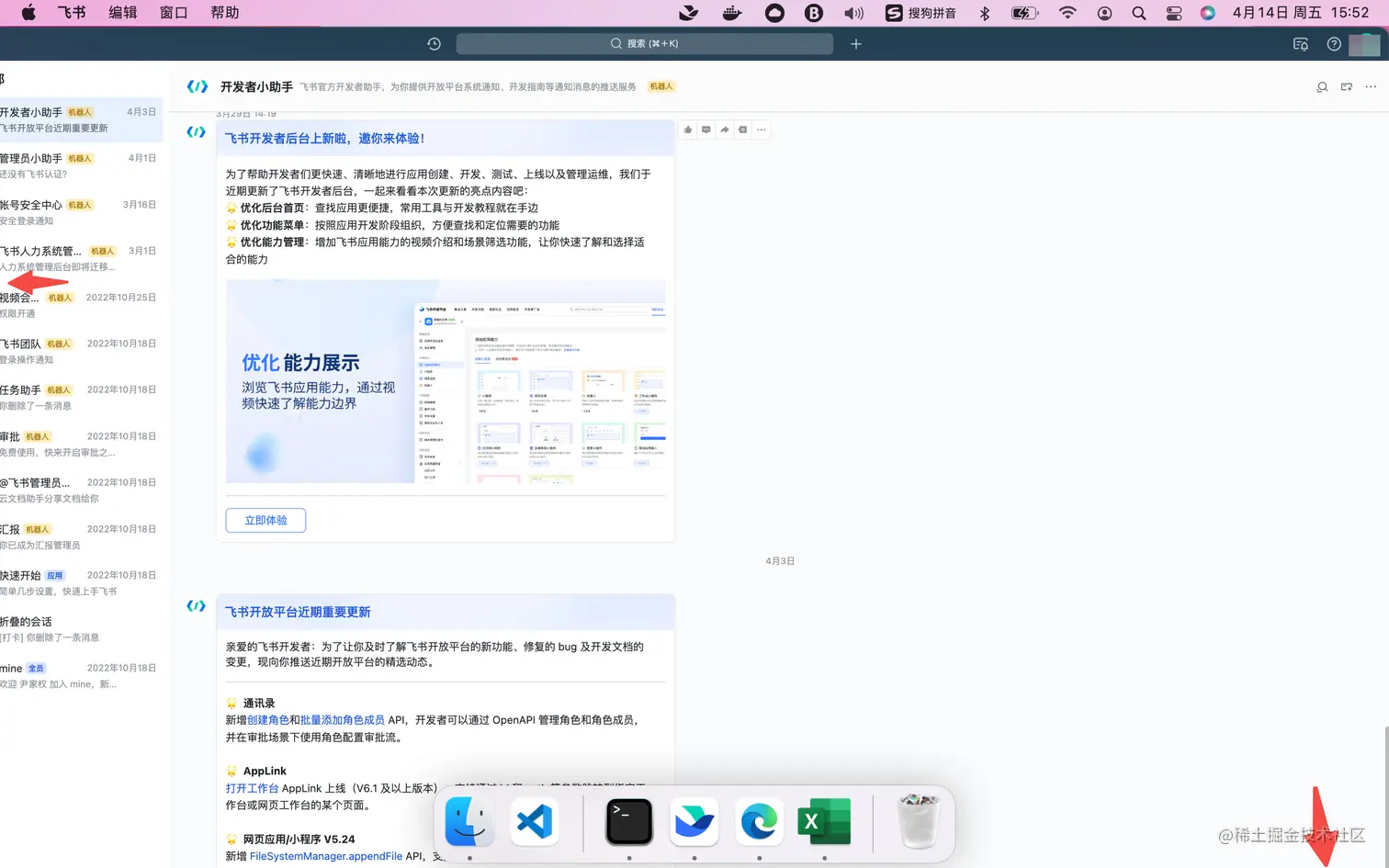Open the 汇报 conversation
Viewport: 1389px width, 868px height.
pyautogui.click(x=81, y=536)
